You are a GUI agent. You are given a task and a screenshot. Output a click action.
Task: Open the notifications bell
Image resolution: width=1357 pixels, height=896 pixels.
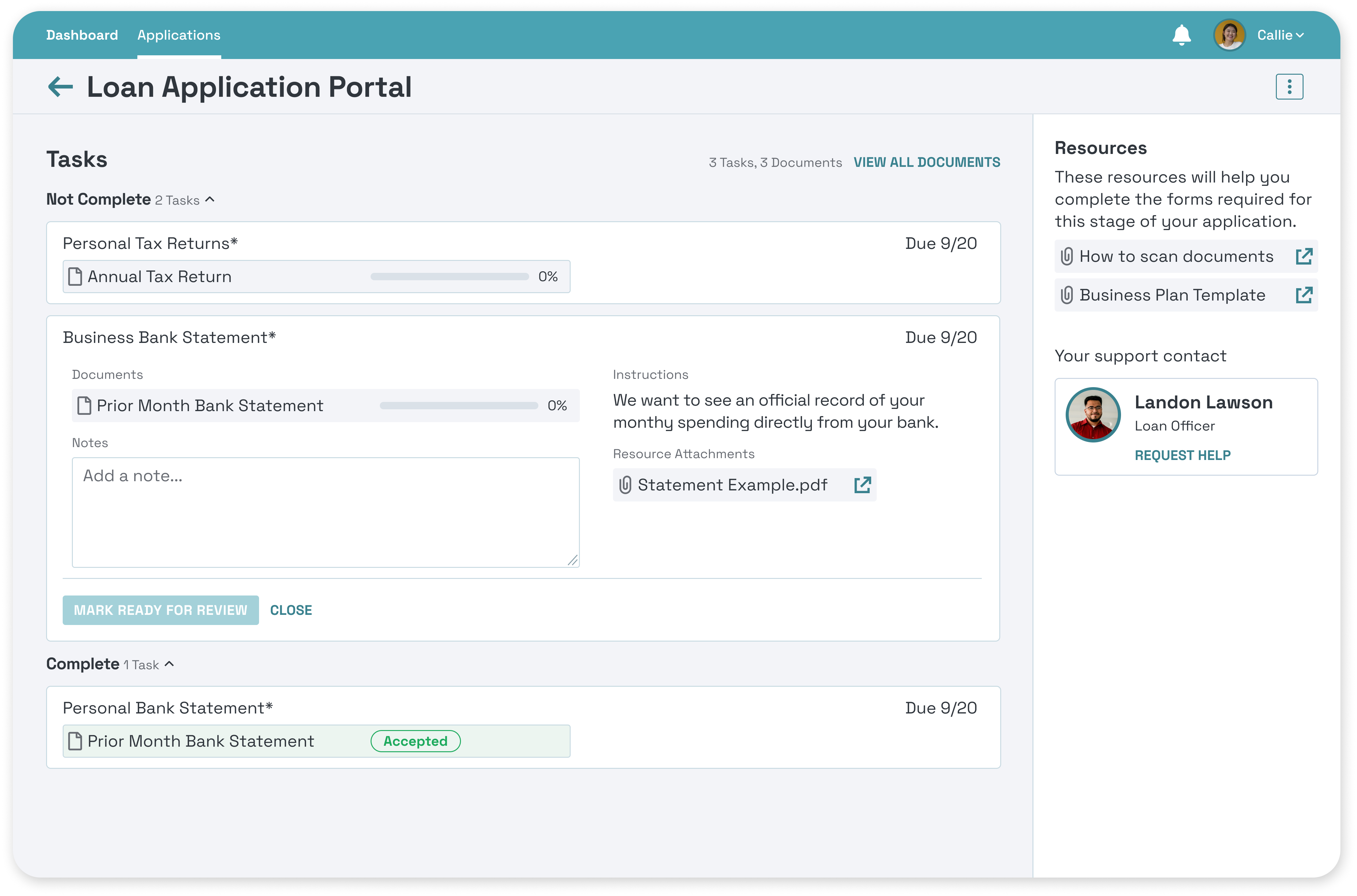pyautogui.click(x=1182, y=35)
